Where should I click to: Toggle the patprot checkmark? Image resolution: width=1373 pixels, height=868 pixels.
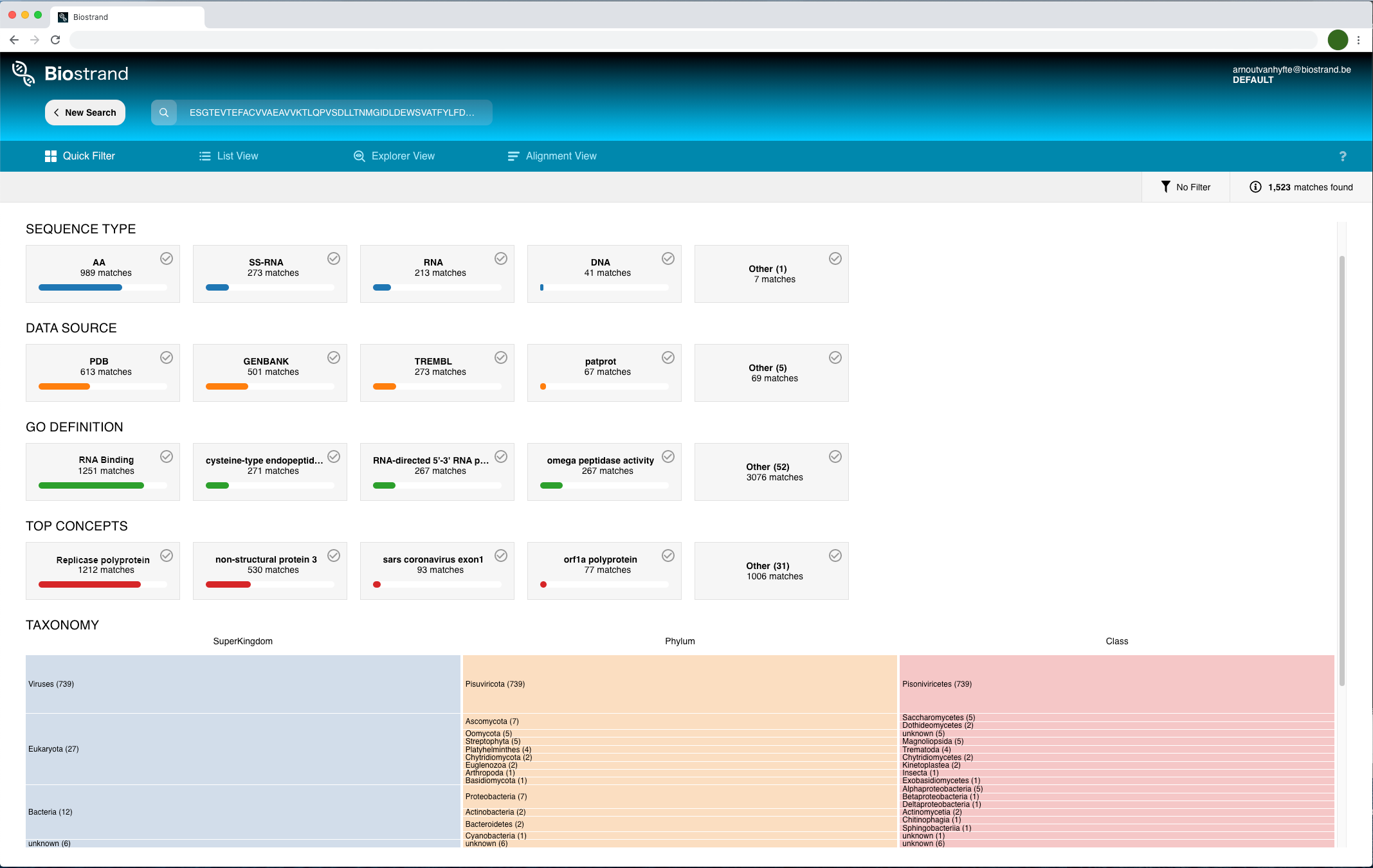pyautogui.click(x=668, y=357)
